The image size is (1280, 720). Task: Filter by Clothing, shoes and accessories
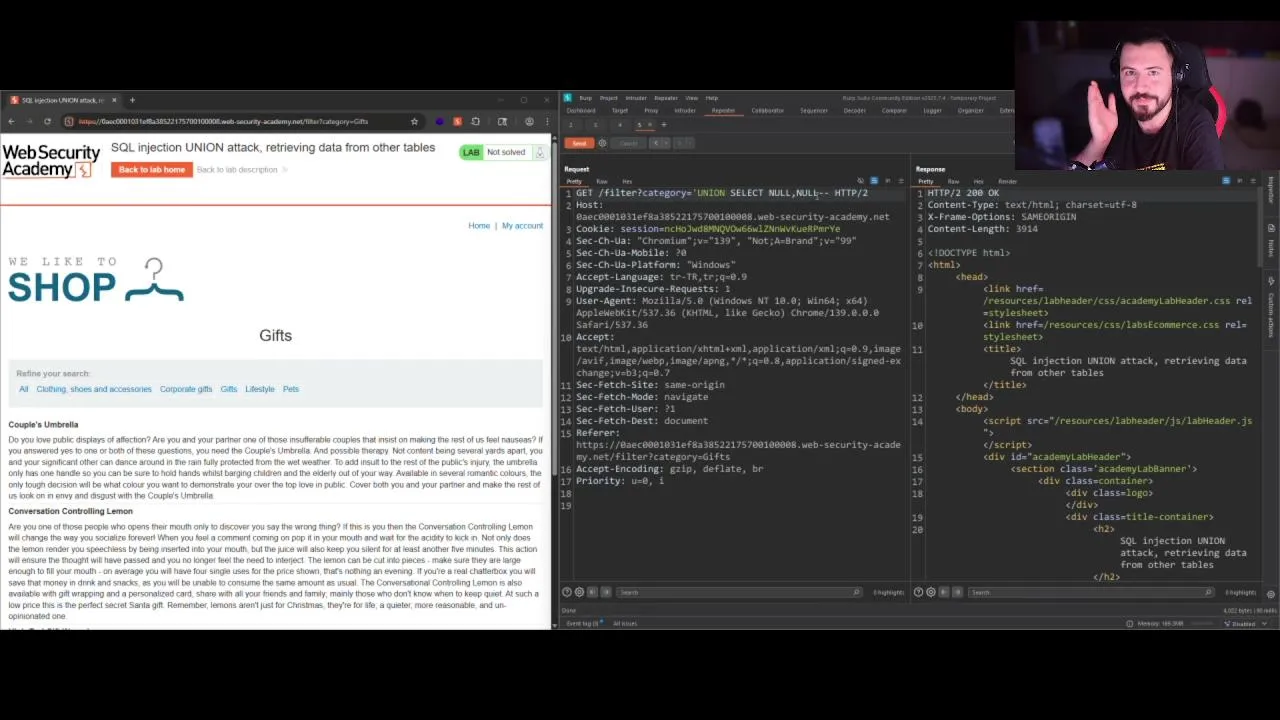(94, 389)
